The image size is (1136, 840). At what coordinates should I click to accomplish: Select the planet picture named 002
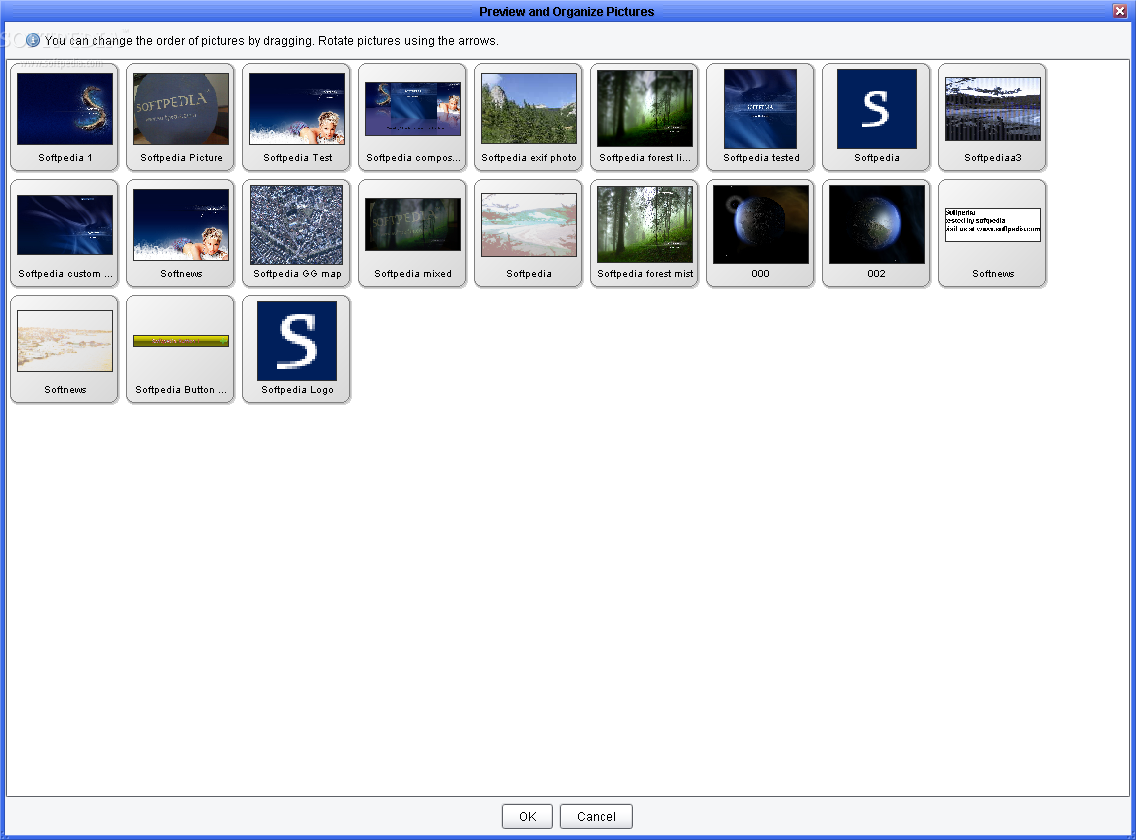tap(876, 233)
